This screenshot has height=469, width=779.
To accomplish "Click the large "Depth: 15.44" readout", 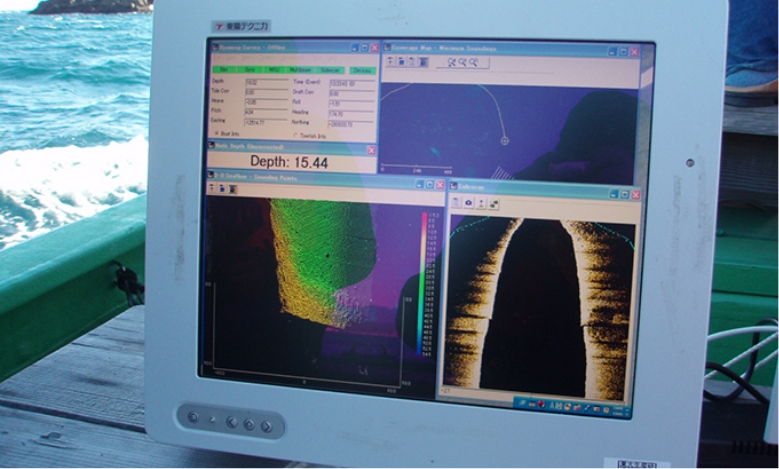I will 289,162.
